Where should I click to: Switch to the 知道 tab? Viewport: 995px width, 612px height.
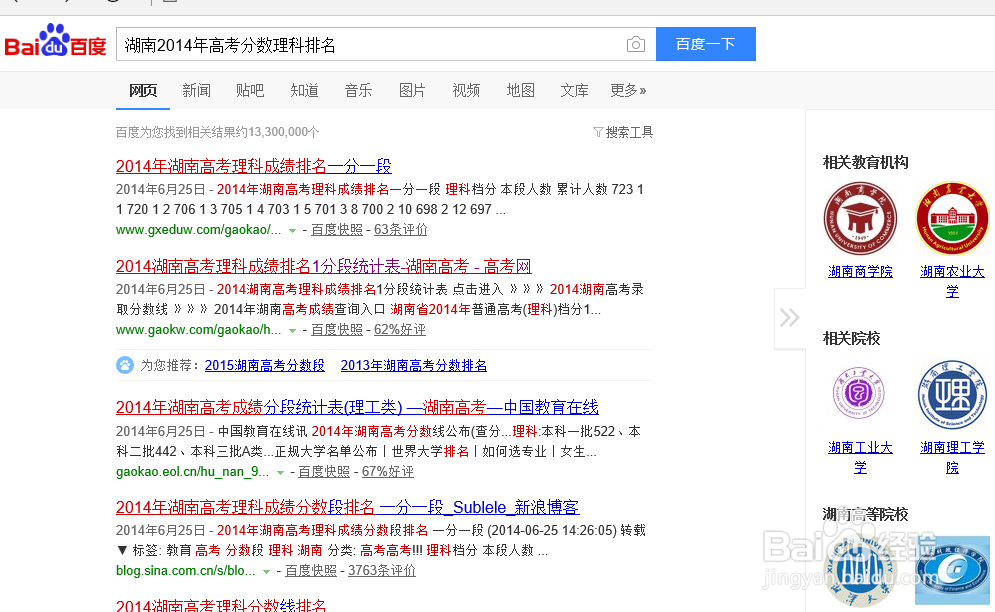tap(305, 90)
